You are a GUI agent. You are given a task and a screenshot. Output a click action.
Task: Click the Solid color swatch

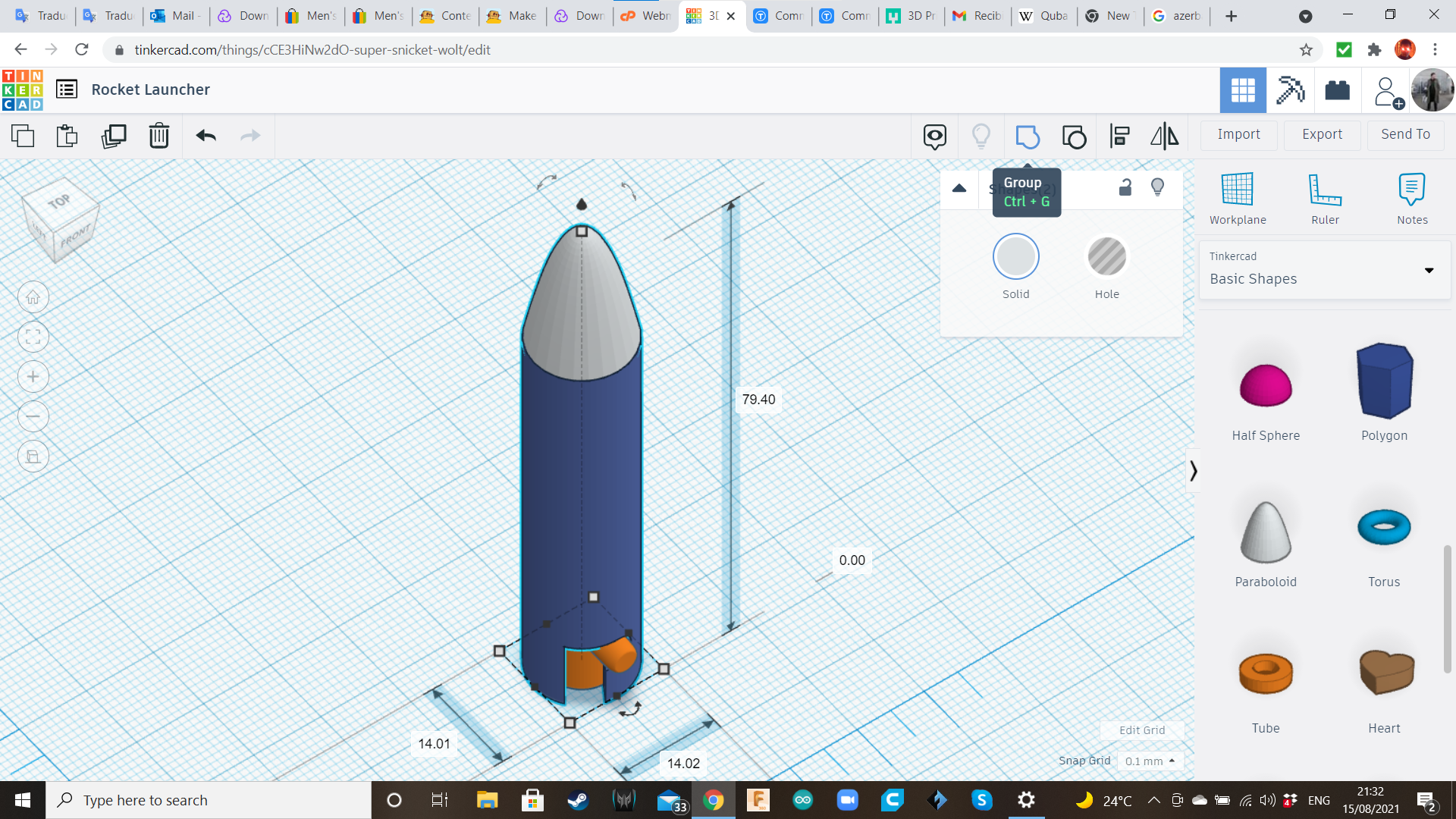(1015, 257)
